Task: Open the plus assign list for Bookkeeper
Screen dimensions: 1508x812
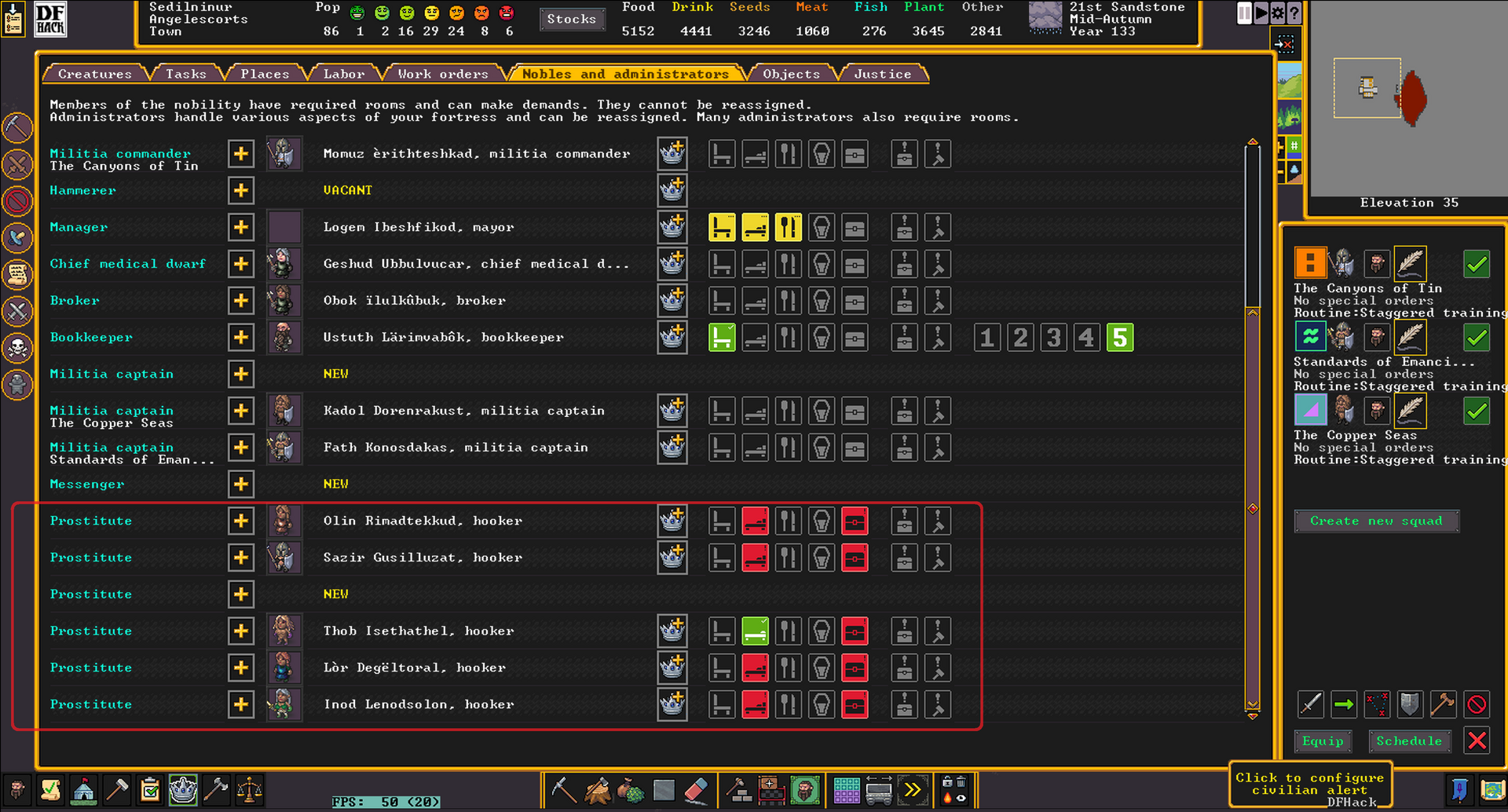Action: [241, 337]
